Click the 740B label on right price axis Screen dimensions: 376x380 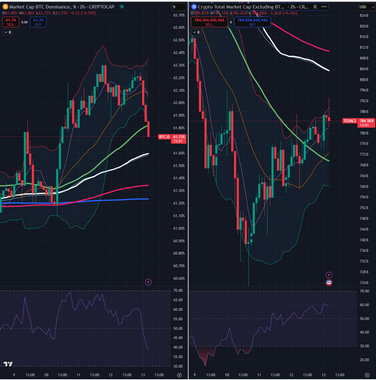(x=364, y=240)
